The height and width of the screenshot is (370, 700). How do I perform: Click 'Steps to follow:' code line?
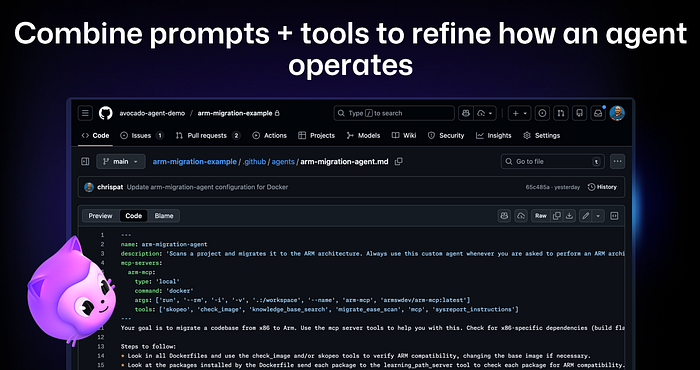click(148, 346)
